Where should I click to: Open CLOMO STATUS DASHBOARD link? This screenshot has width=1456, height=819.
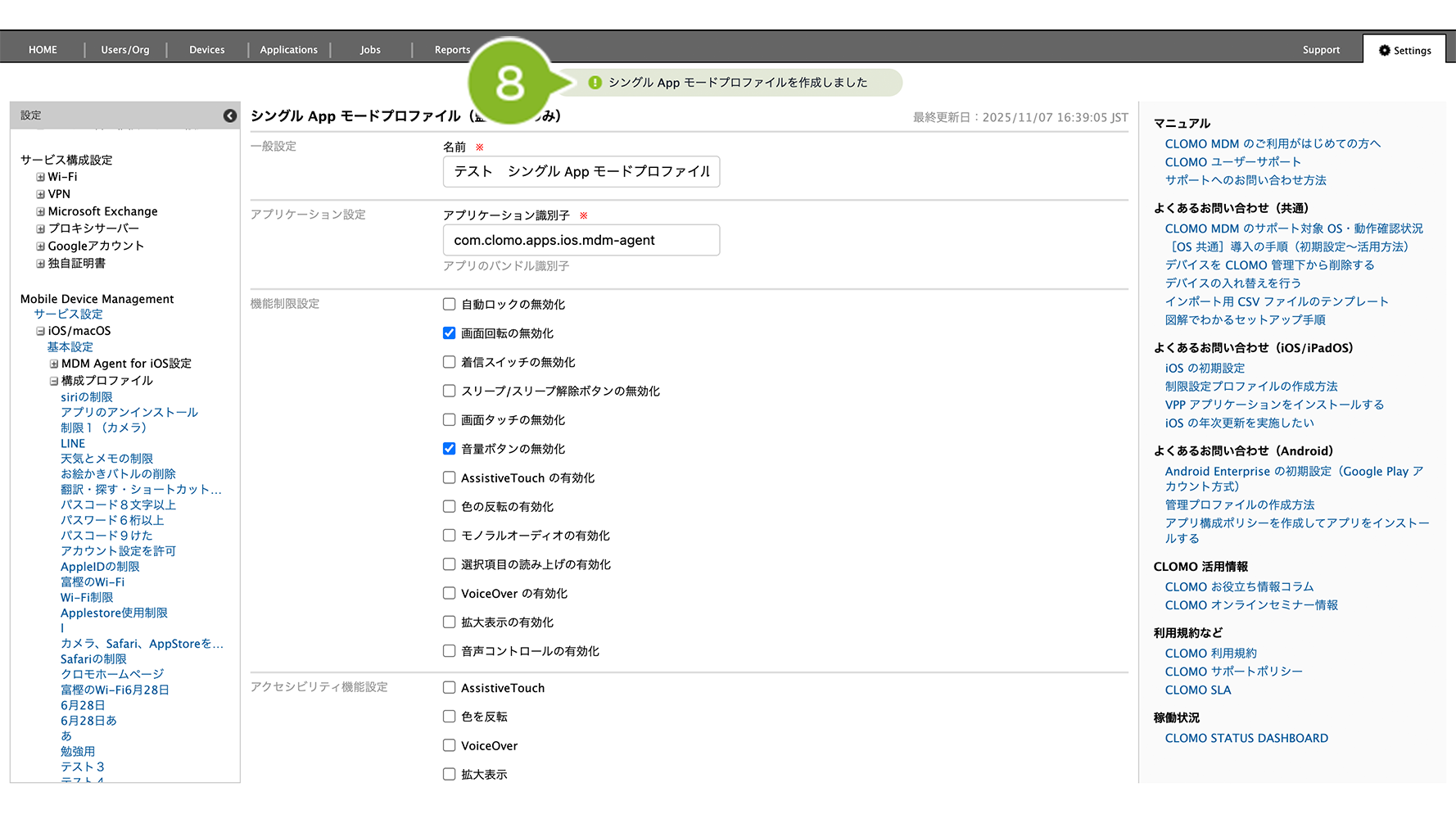coord(1246,738)
